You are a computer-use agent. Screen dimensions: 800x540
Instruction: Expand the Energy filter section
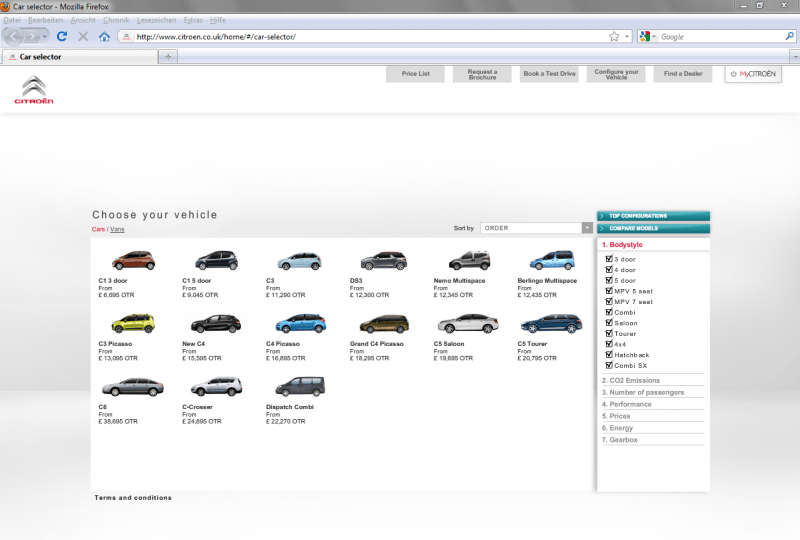617,428
